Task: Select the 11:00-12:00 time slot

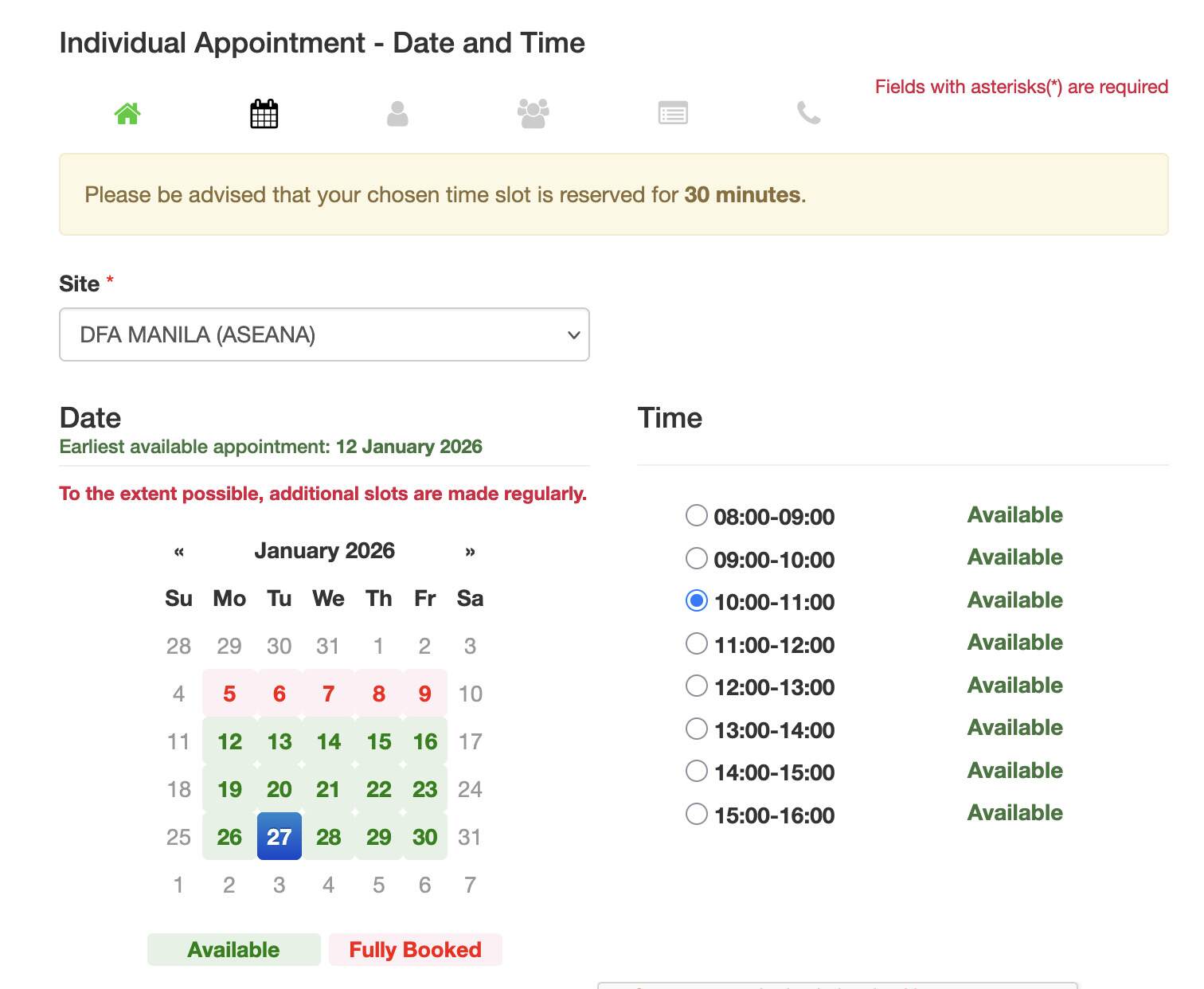Action: (697, 643)
